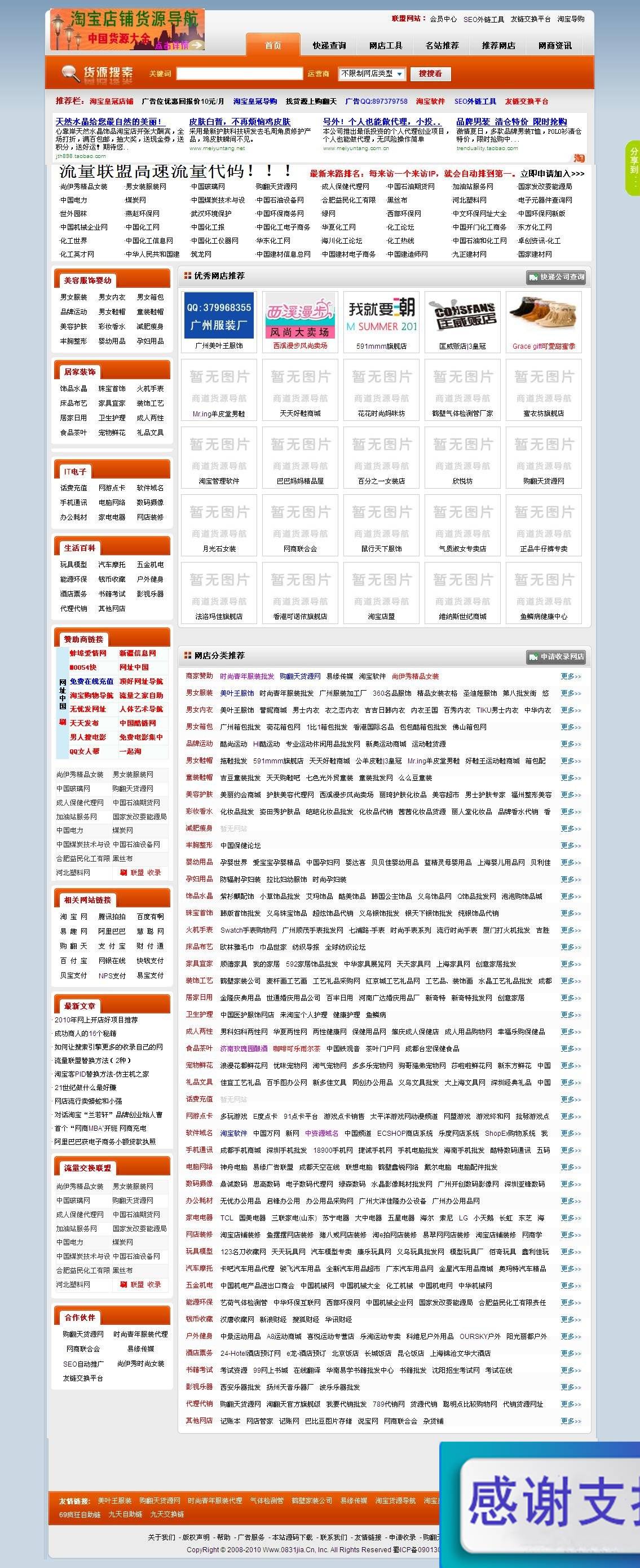Switch to the 快递查询 tab
Image resolution: width=640 pixels, height=1568 pixels.
point(329,45)
